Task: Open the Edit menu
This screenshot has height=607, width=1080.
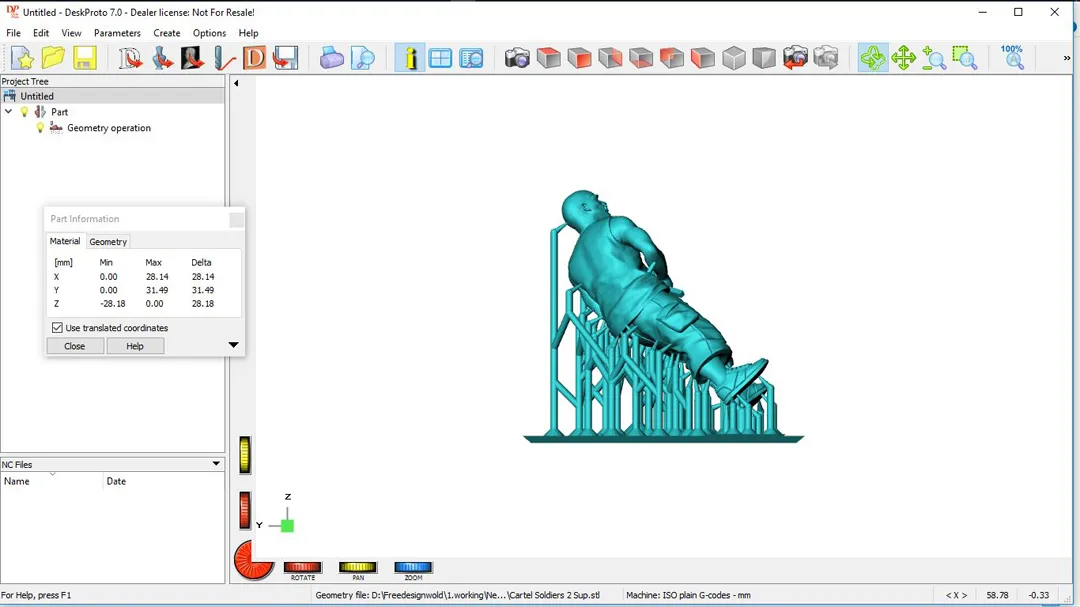Action: tap(41, 33)
